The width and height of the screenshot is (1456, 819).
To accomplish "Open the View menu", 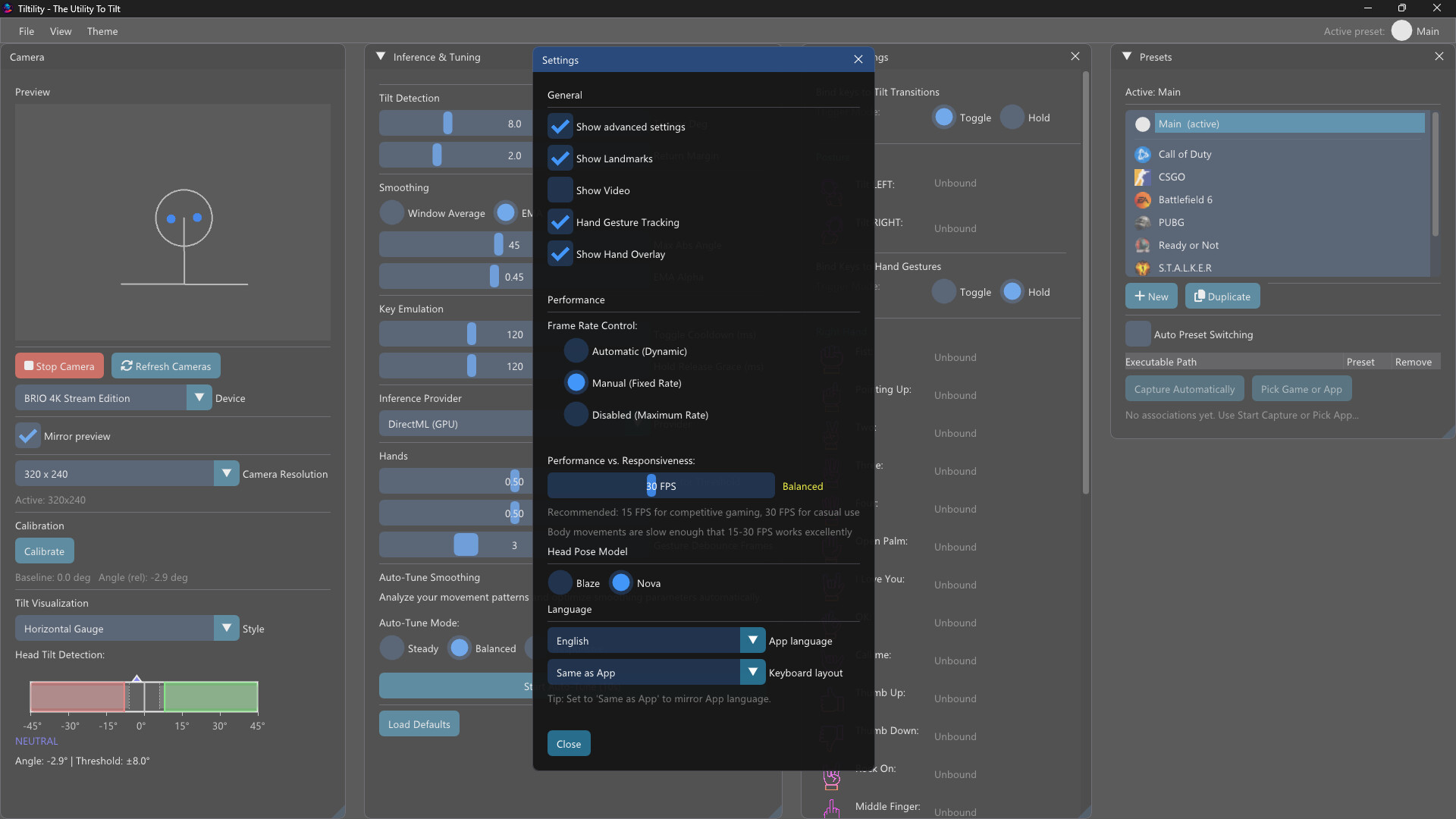I will (61, 31).
